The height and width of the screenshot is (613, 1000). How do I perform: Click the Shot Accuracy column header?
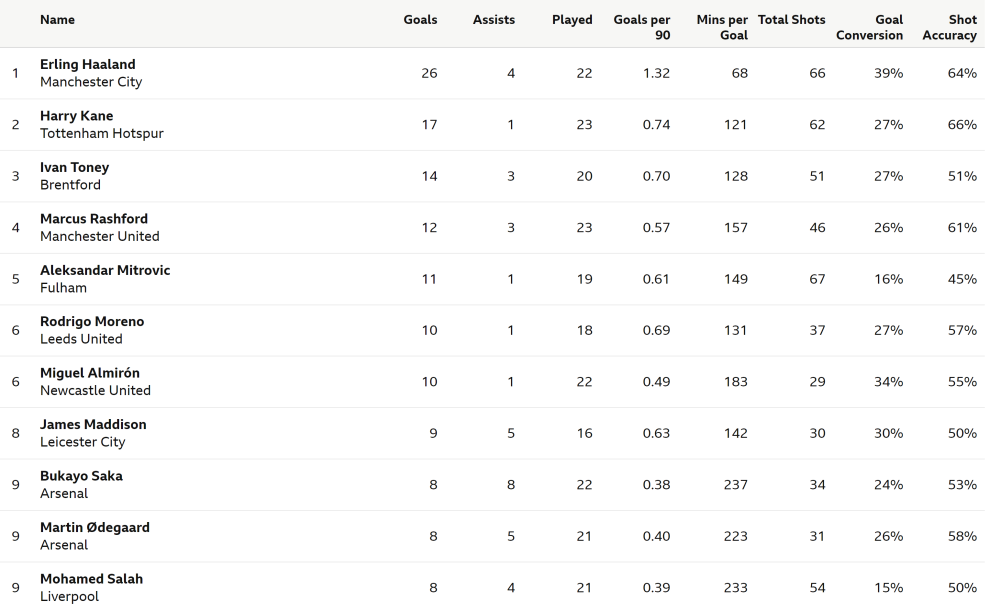click(949, 27)
